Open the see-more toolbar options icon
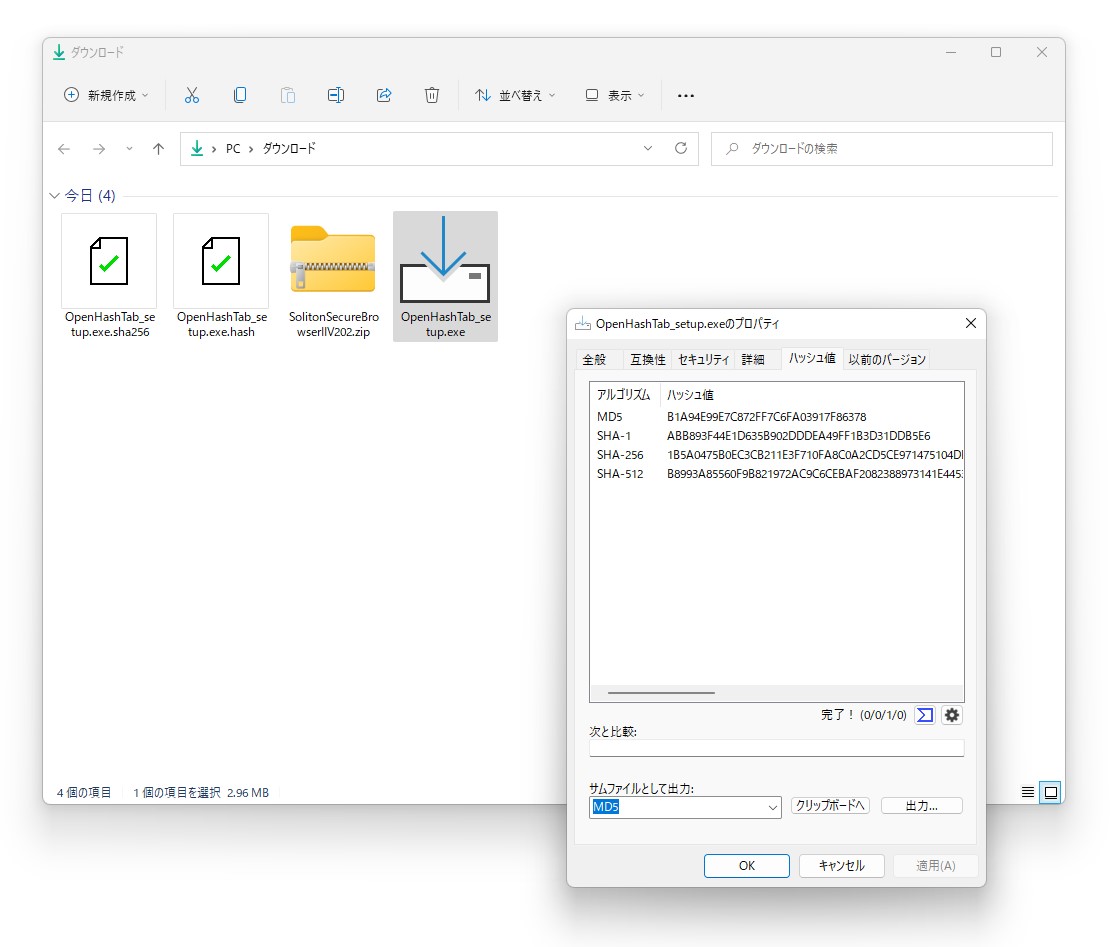 tap(685, 94)
